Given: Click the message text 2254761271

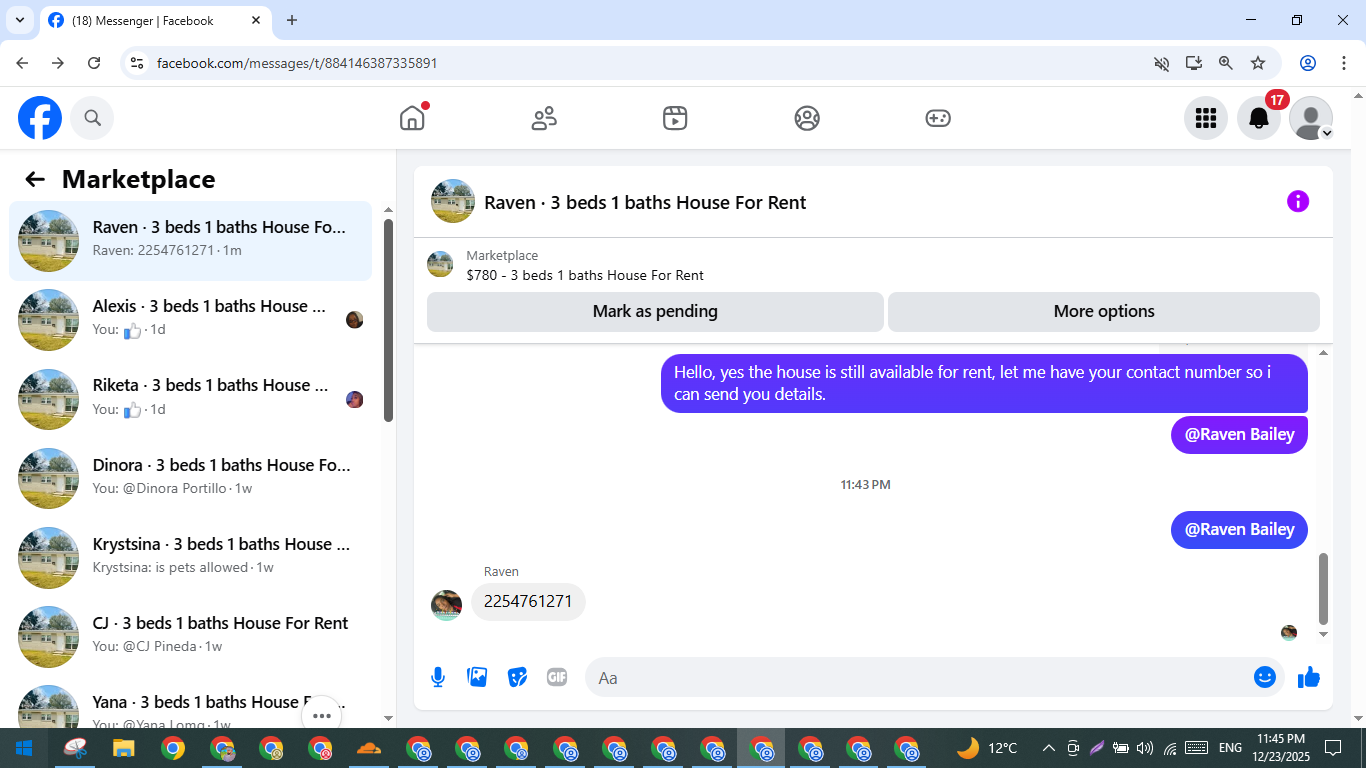Looking at the screenshot, I should coord(528,602).
